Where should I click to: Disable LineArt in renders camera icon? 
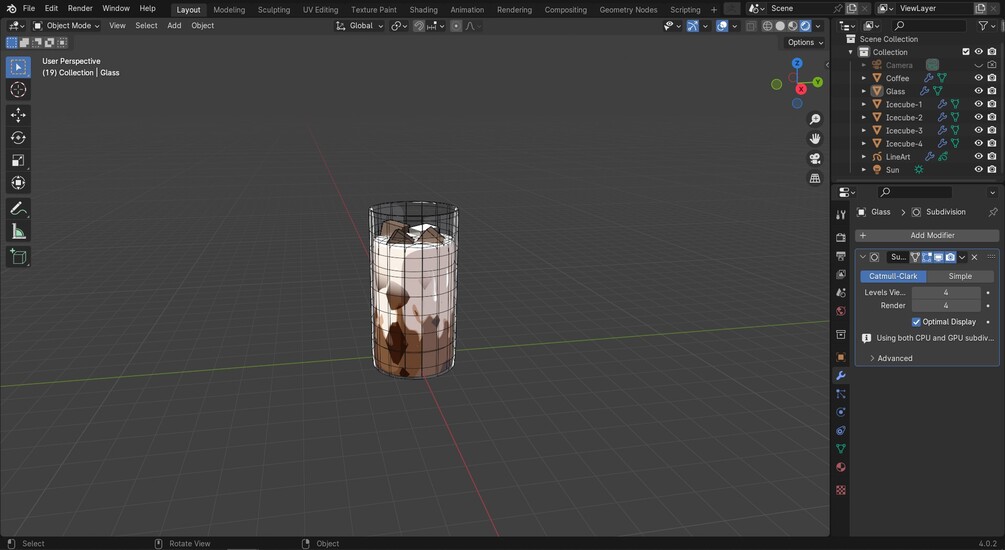coord(992,156)
